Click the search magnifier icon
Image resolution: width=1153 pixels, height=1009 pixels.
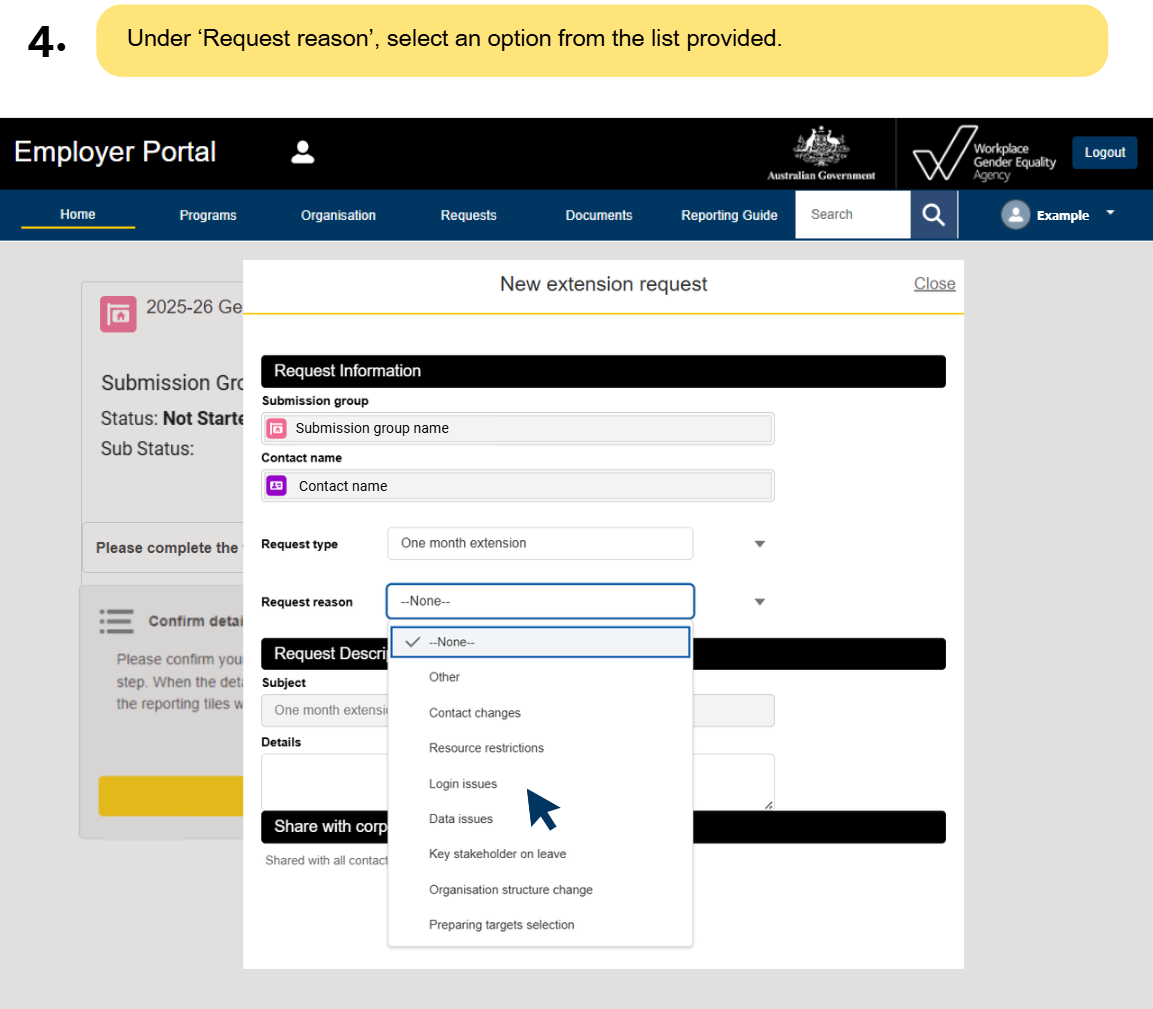[x=933, y=214]
